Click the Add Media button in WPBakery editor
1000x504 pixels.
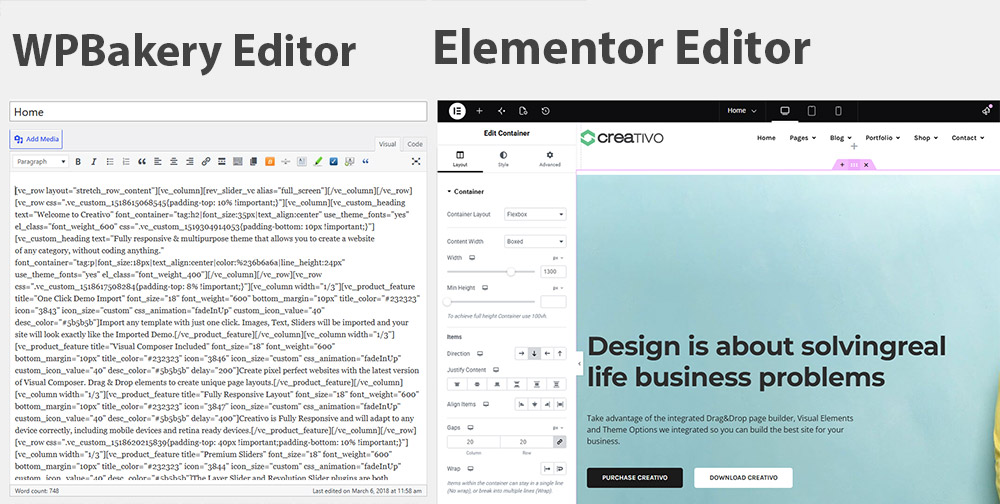coord(36,139)
